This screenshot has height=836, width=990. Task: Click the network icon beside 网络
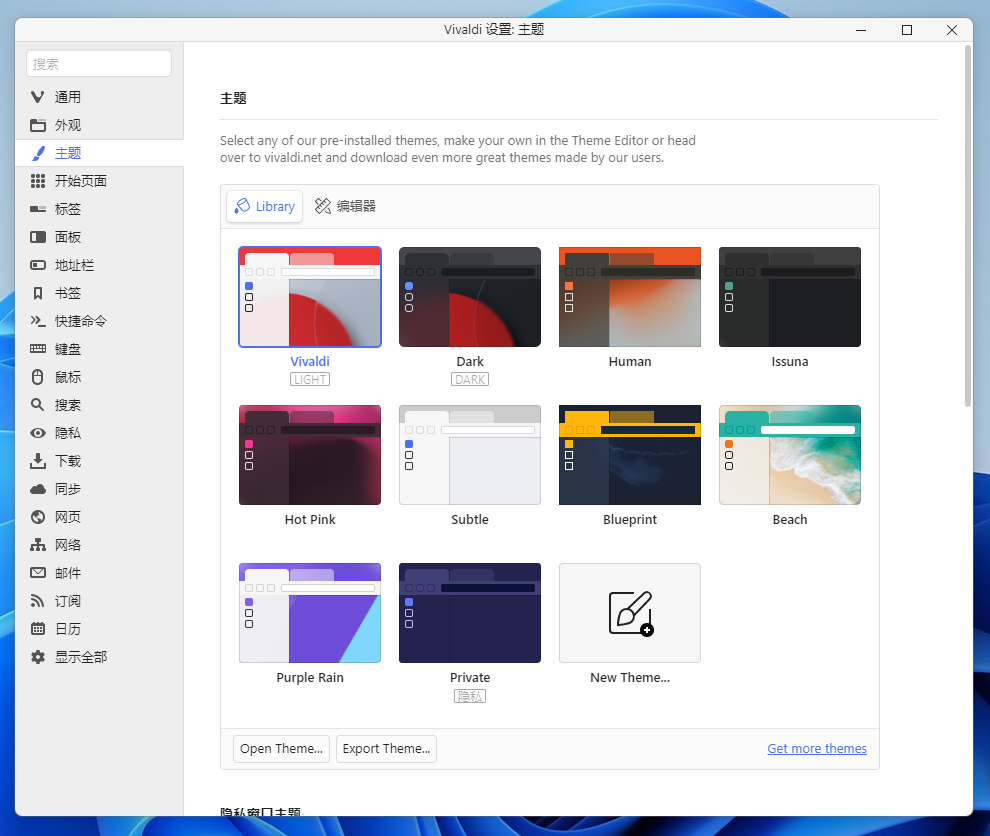pyautogui.click(x=38, y=545)
